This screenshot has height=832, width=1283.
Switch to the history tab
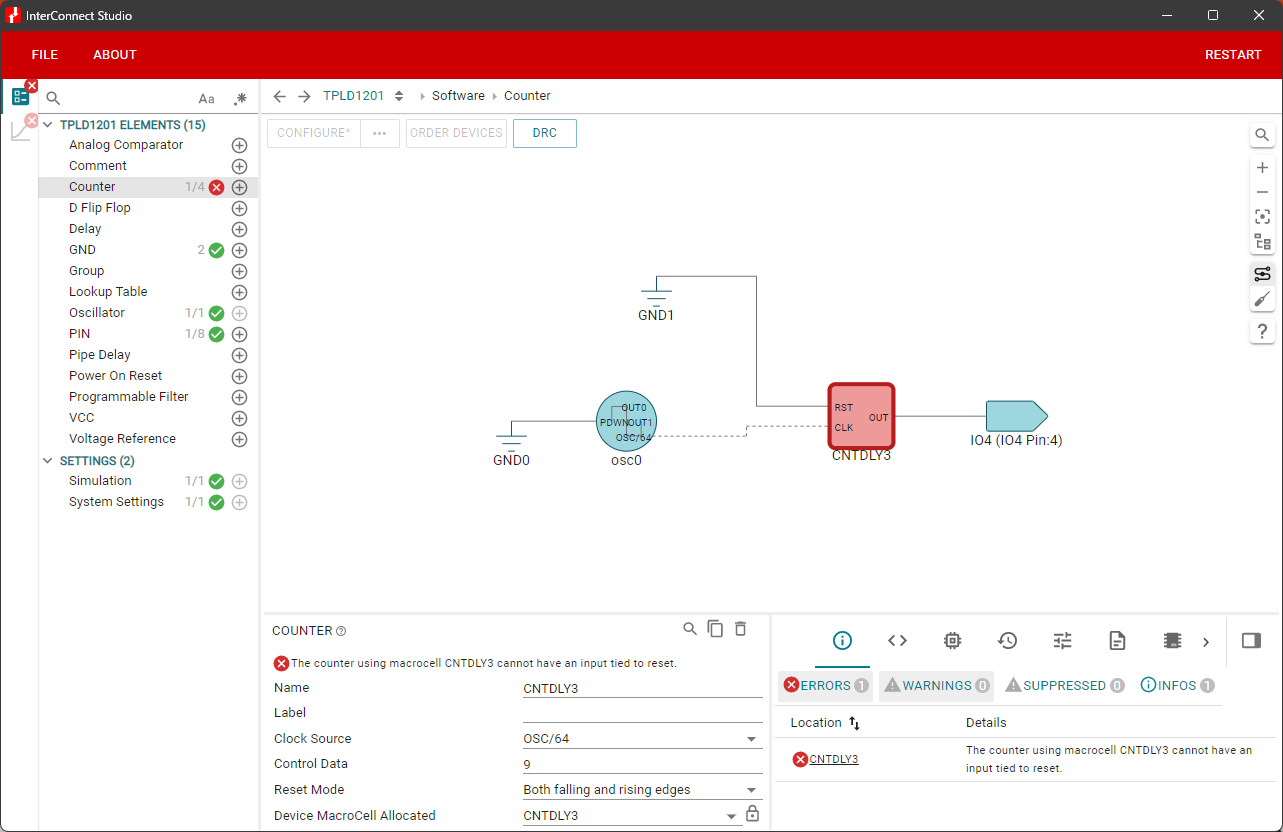tap(1007, 641)
